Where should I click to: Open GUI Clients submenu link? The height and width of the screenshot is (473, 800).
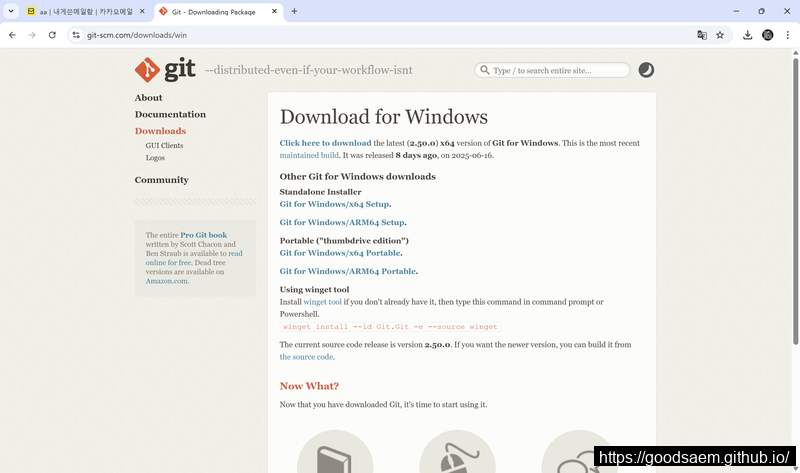[164, 145]
